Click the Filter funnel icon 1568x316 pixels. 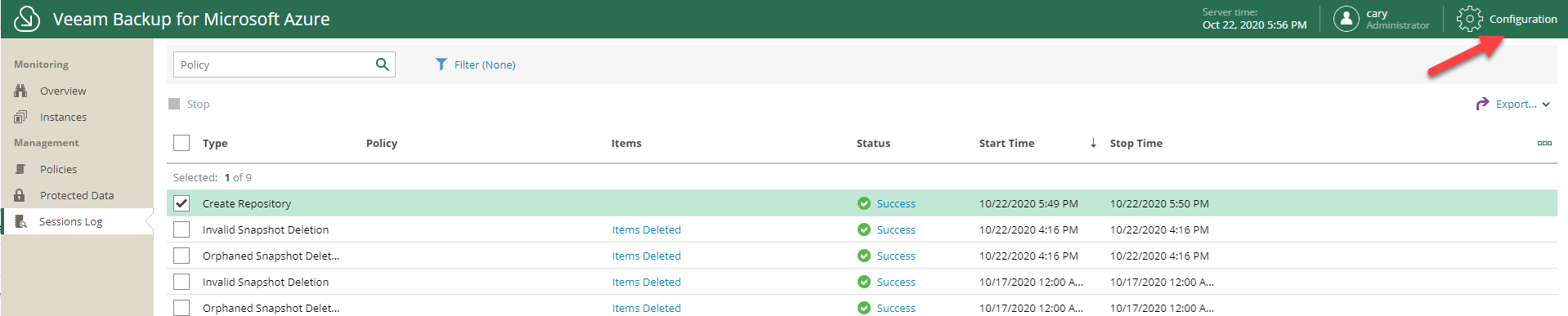click(441, 65)
